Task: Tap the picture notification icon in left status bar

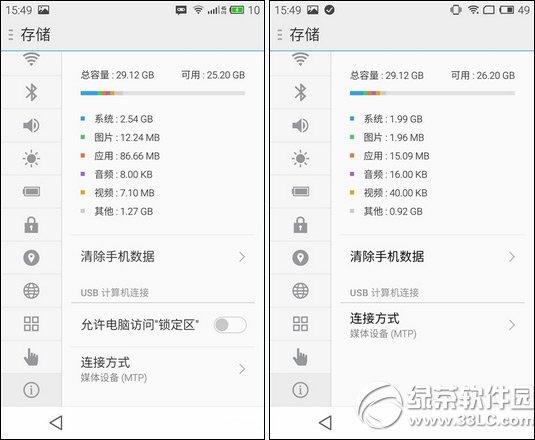Action: [x=43, y=10]
